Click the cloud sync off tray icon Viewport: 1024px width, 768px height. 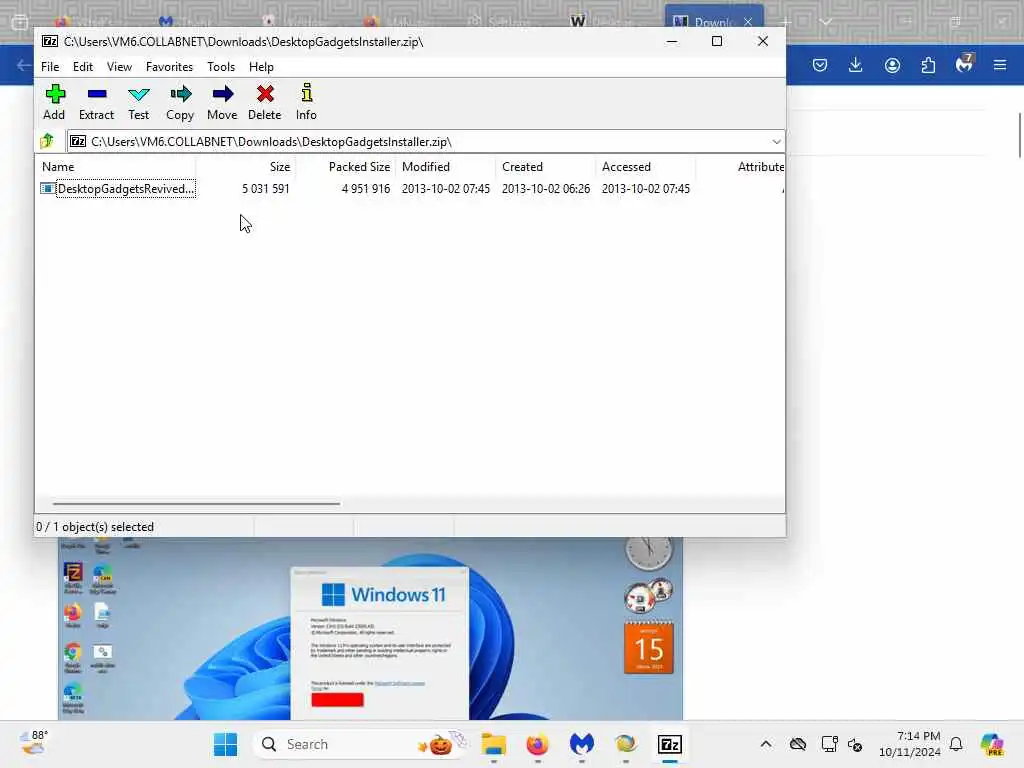click(798, 744)
